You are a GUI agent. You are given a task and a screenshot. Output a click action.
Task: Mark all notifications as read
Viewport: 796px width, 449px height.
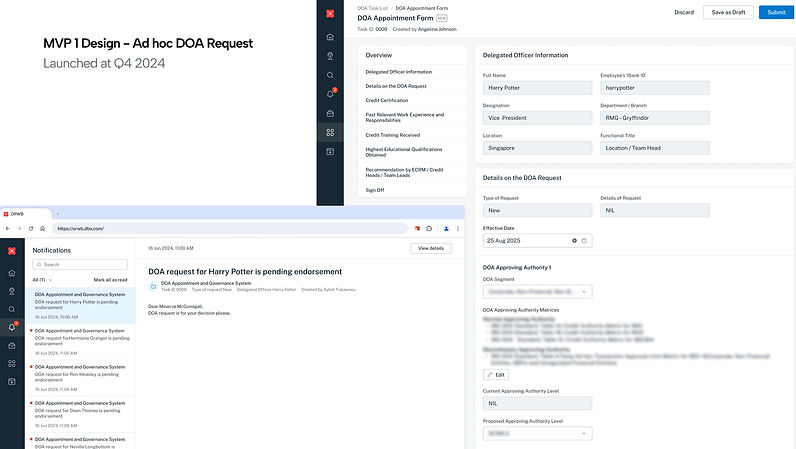click(110, 280)
